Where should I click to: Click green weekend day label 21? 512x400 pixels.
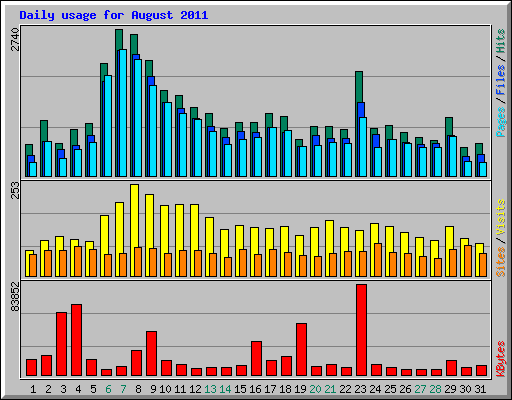(330, 389)
